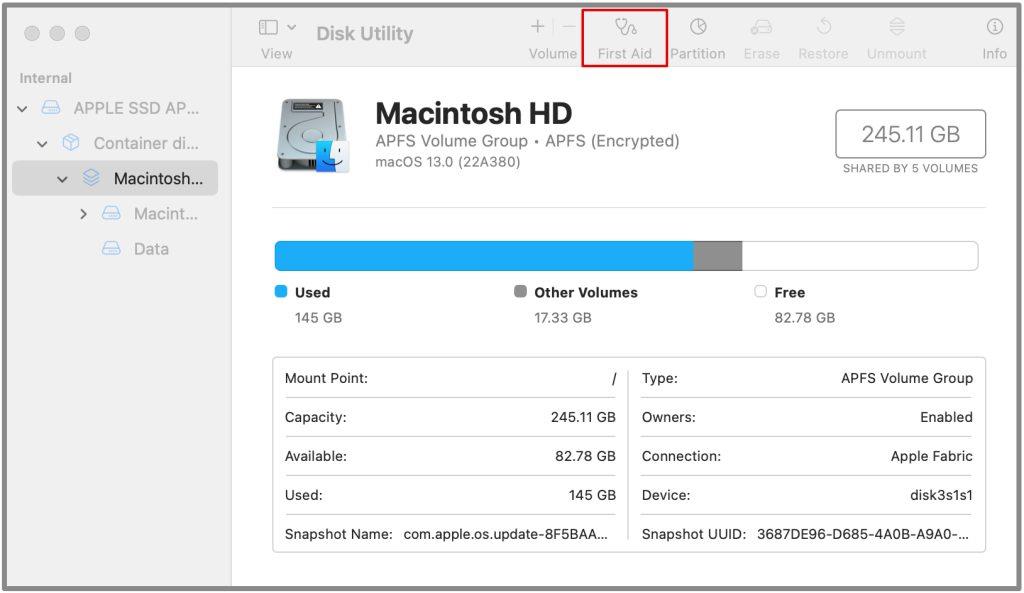1024x593 pixels.
Task: Click the blue Used legend swatch
Action: tap(281, 291)
